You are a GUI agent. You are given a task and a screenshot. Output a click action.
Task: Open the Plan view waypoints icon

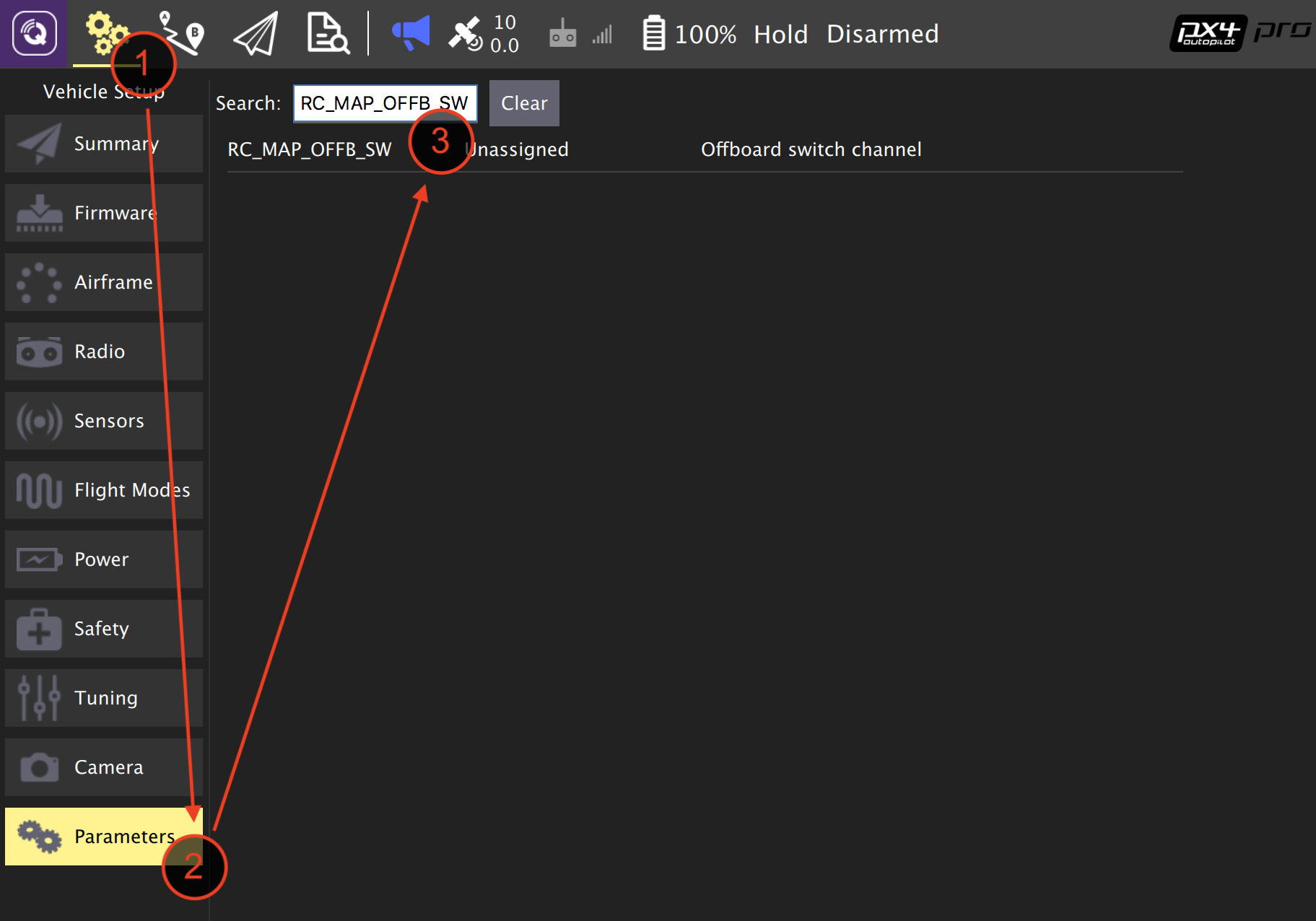[181, 33]
